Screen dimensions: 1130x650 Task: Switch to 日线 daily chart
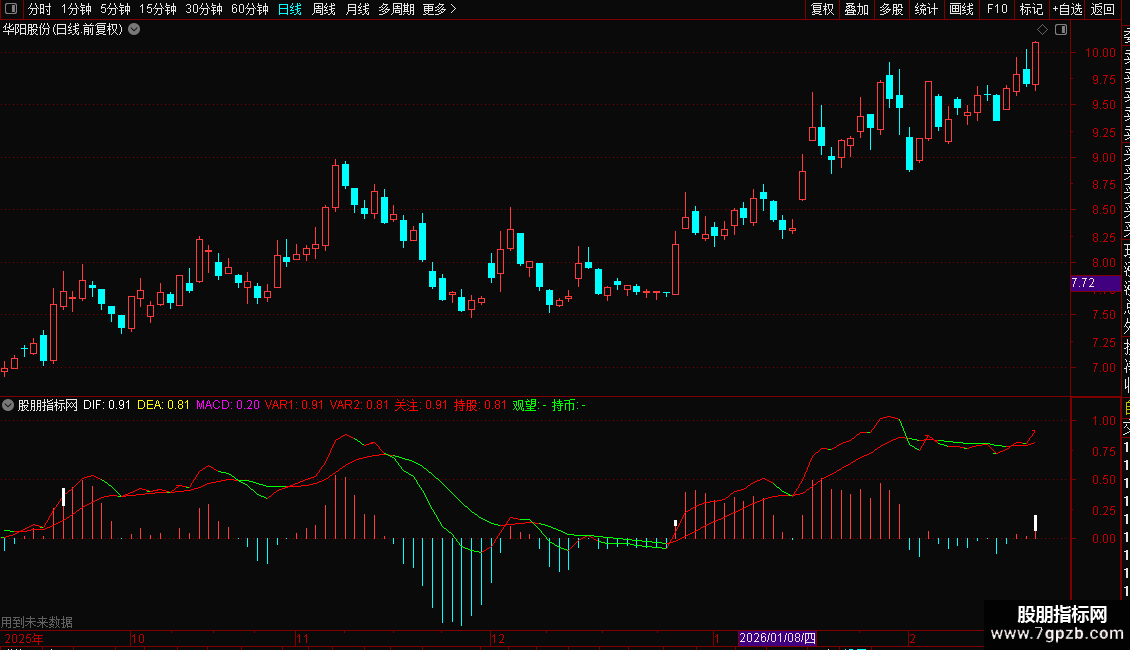click(x=290, y=9)
